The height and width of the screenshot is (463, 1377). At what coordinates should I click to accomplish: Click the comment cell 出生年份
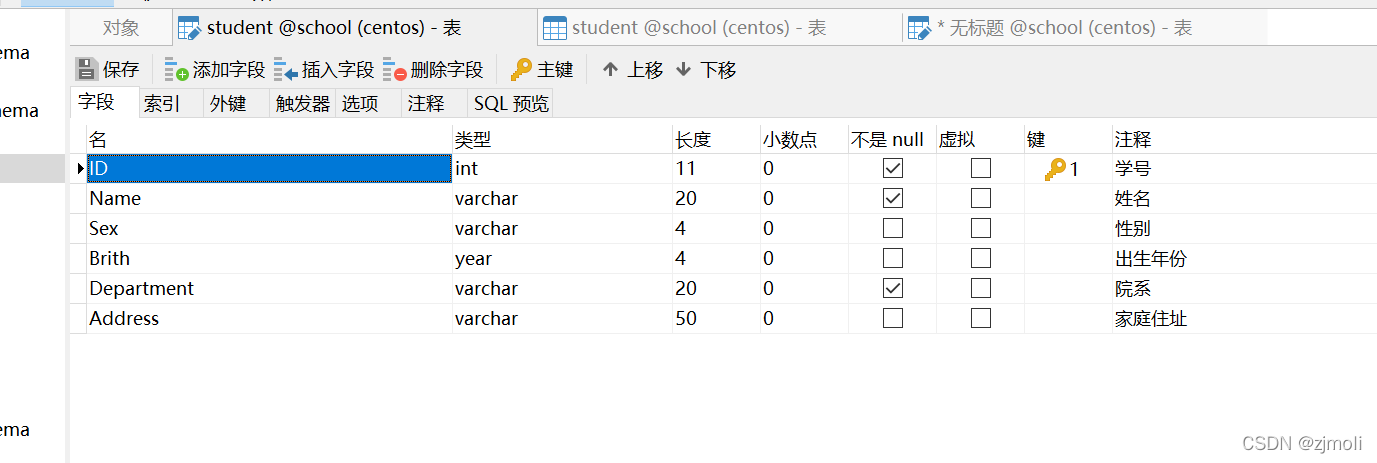tap(1244, 259)
